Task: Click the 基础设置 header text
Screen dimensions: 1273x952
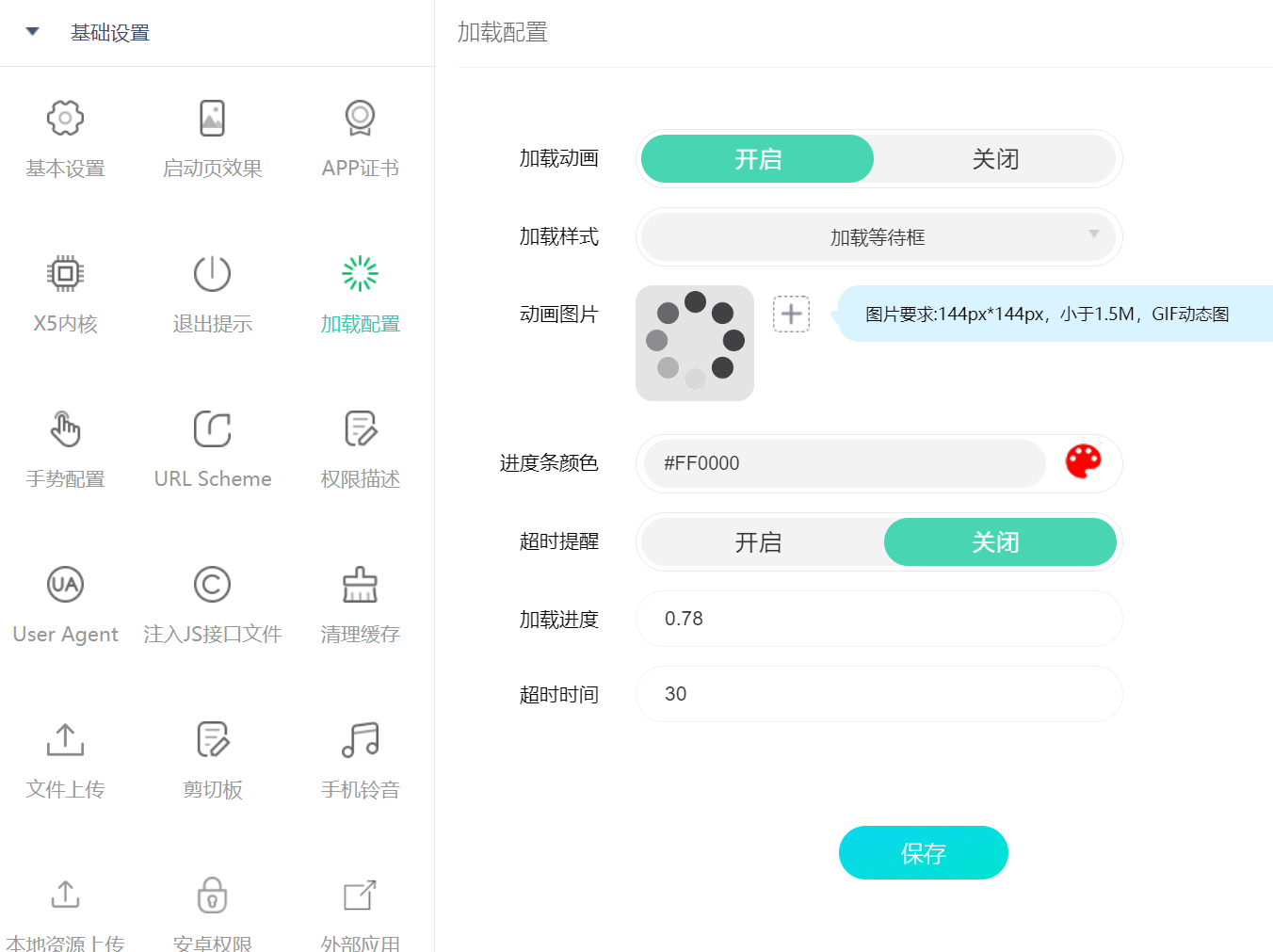Action: tap(110, 33)
